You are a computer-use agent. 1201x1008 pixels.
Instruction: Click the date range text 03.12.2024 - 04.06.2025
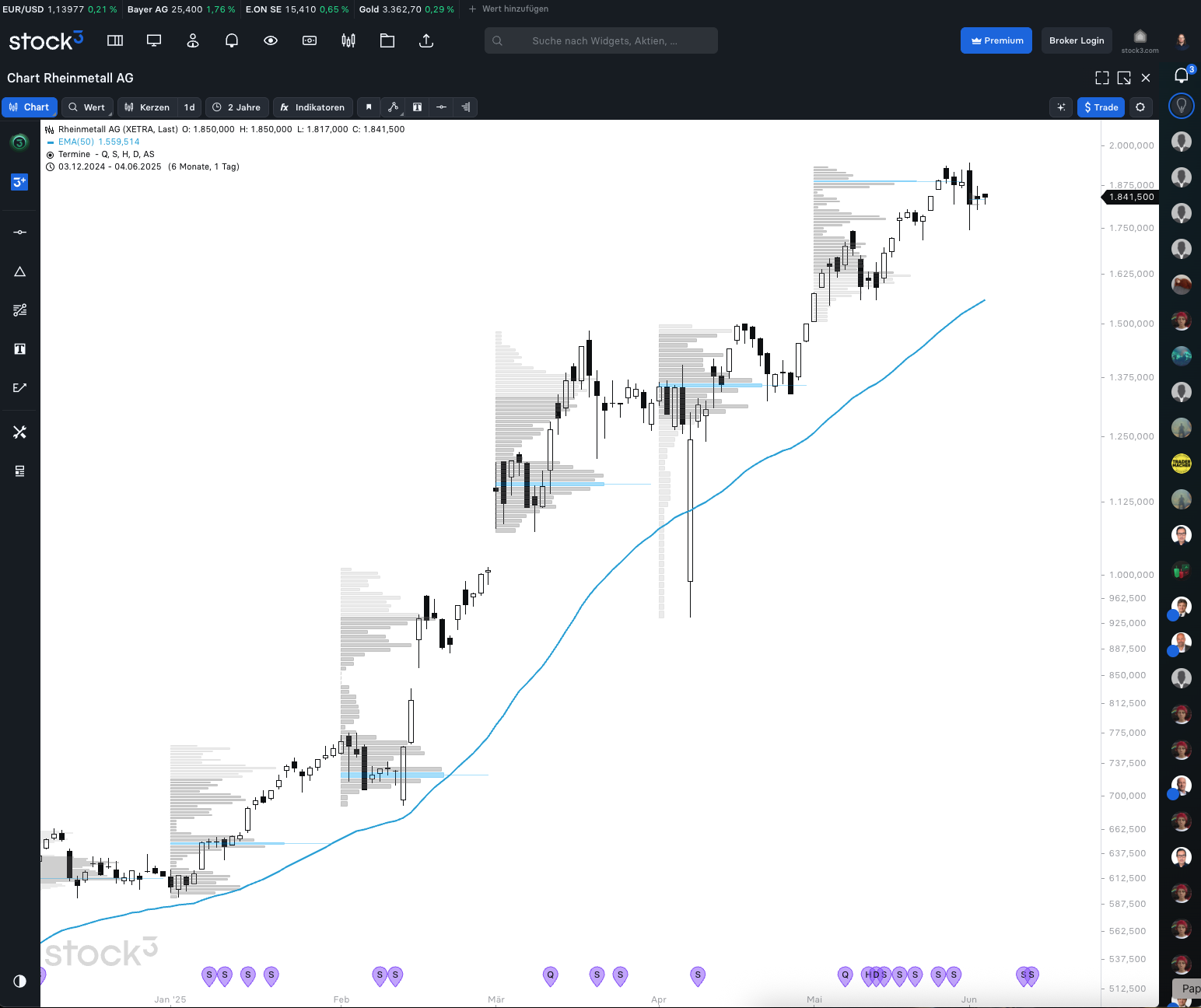point(110,166)
